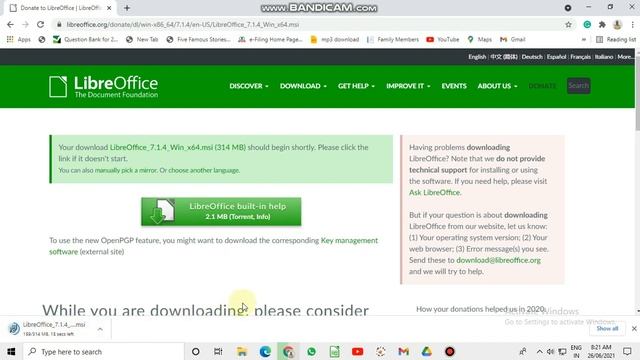Switch site language to English
This screenshot has width=640, height=360.
click(477, 57)
